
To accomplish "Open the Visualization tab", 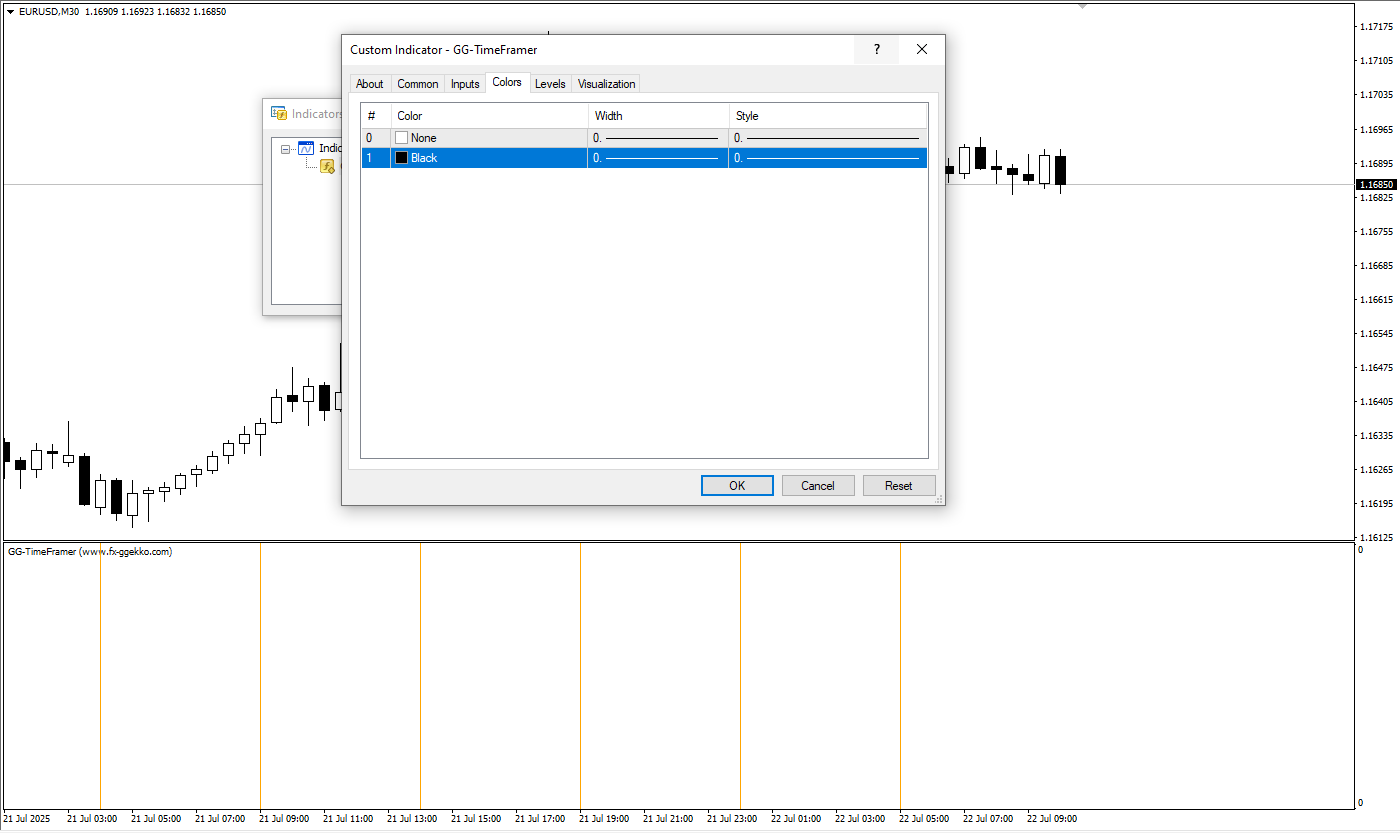I will coord(606,84).
